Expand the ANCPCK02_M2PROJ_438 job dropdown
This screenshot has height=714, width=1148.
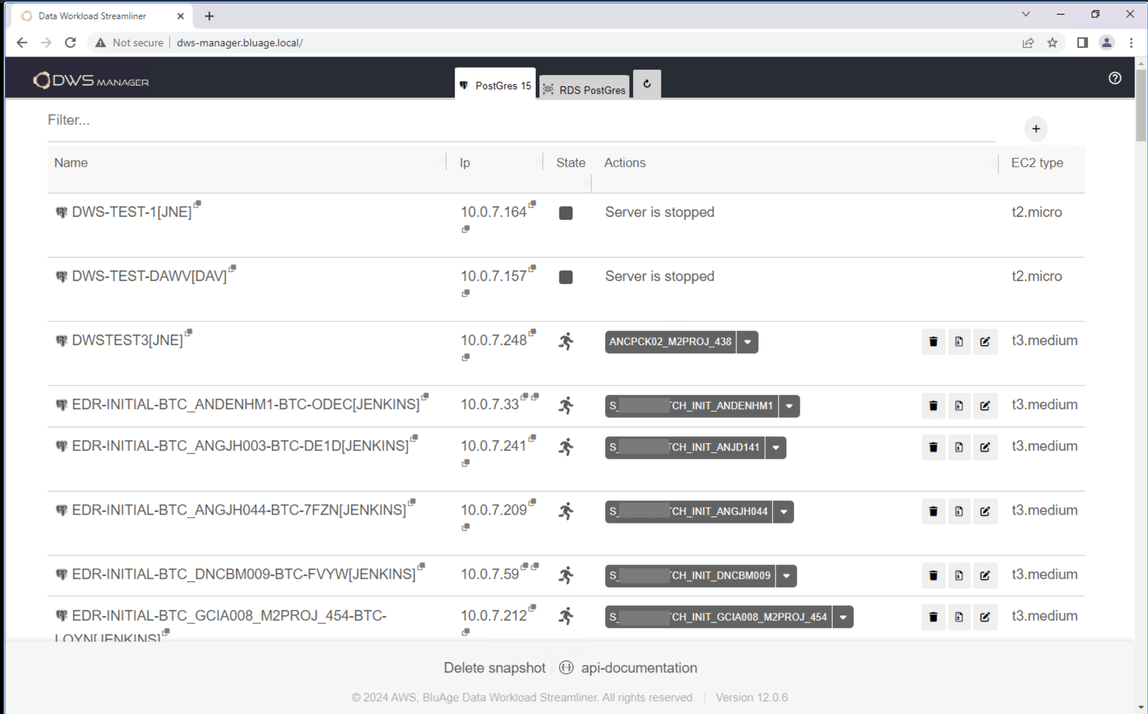(x=747, y=341)
